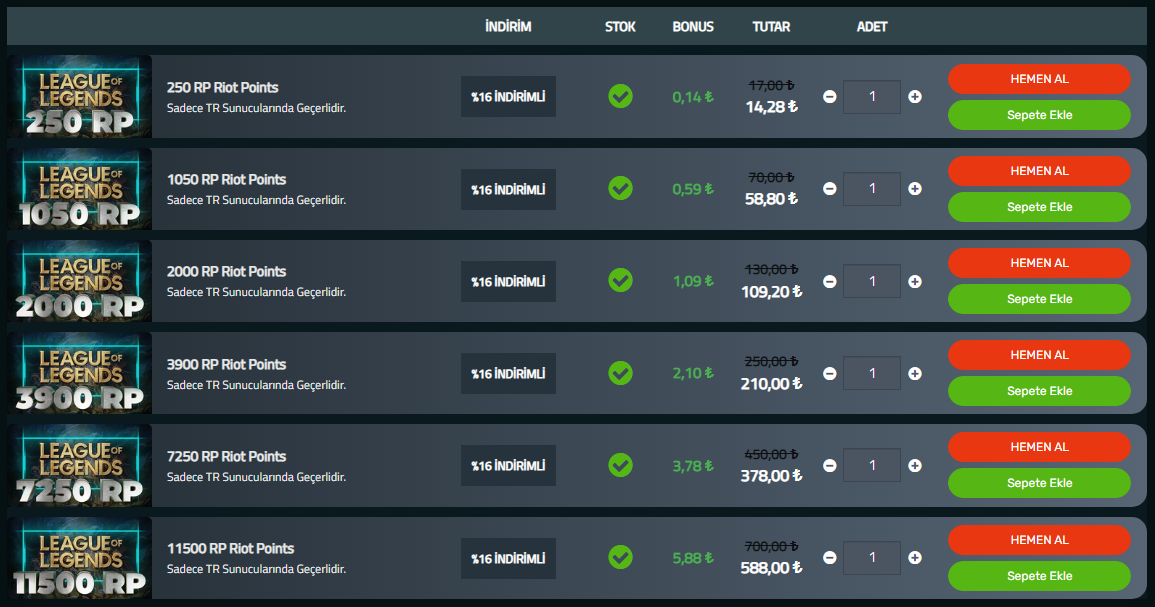The width and height of the screenshot is (1155, 607).
Task: Decrease quantity for 1050 RP Riot Points
Action: coord(829,189)
